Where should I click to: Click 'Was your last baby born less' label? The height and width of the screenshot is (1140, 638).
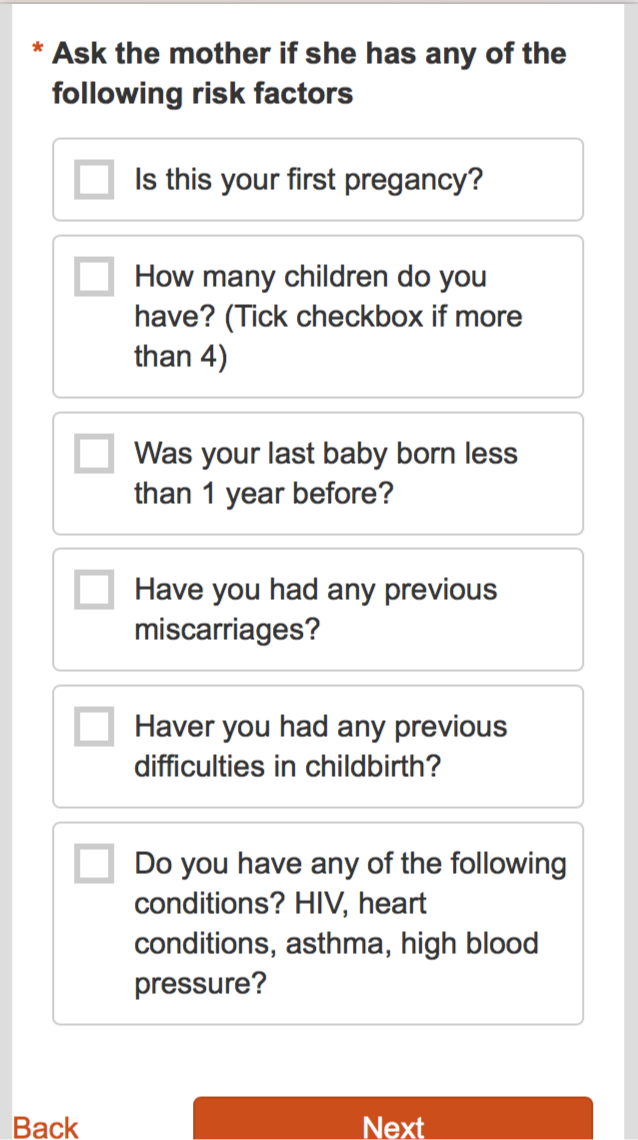click(x=326, y=454)
